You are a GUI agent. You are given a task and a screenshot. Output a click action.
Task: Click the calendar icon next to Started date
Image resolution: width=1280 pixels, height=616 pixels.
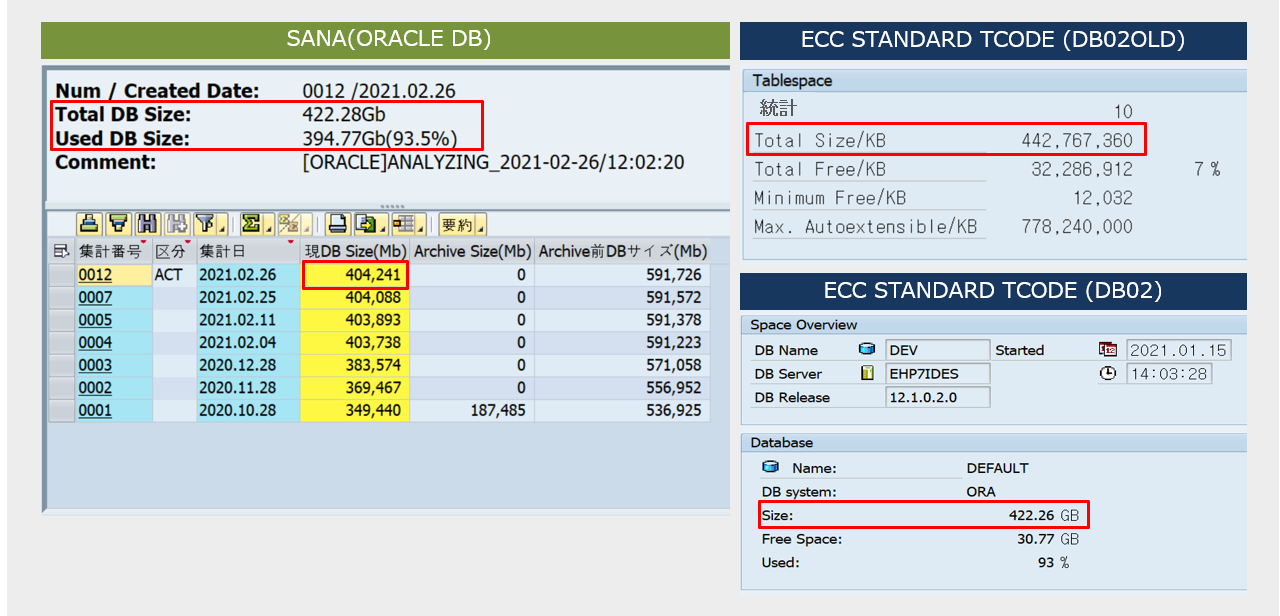point(1108,350)
